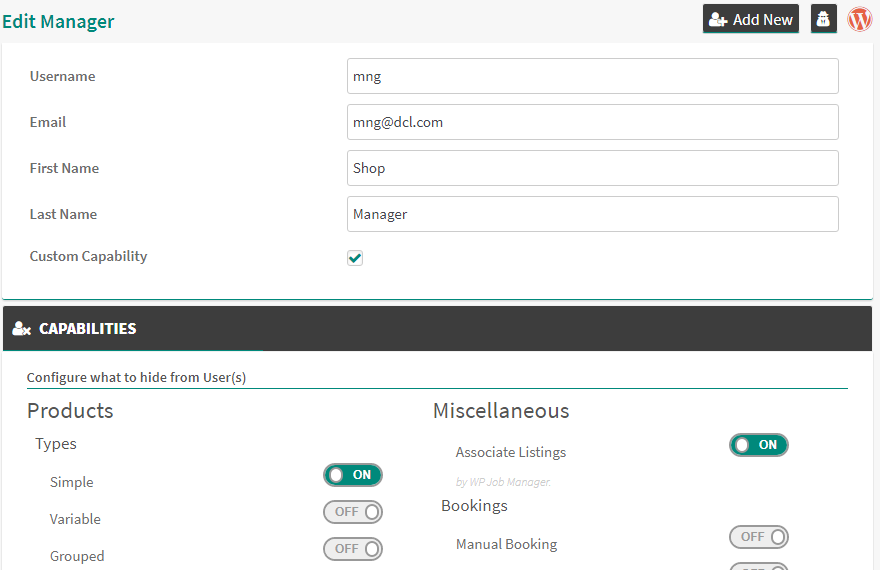The height and width of the screenshot is (570, 880).
Task: Toggle the Manual Booking switch
Action: pyautogui.click(x=759, y=537)
